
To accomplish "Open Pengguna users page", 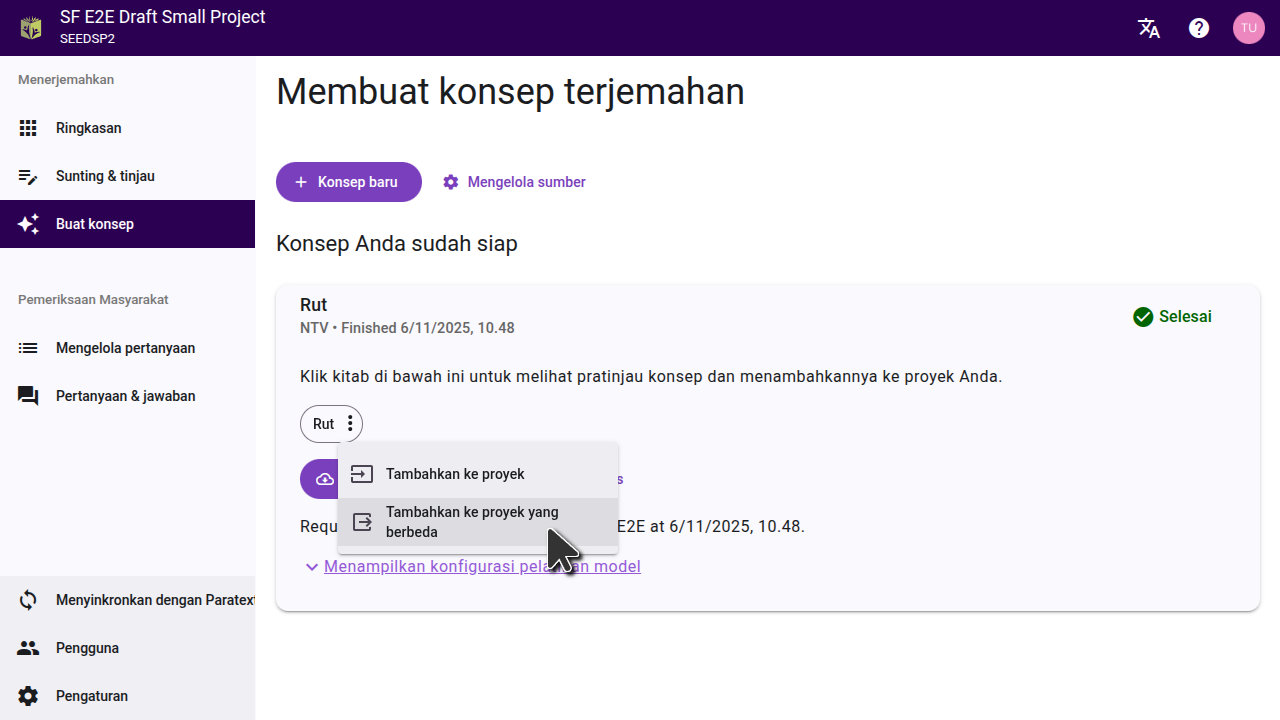I will [87, 648].
